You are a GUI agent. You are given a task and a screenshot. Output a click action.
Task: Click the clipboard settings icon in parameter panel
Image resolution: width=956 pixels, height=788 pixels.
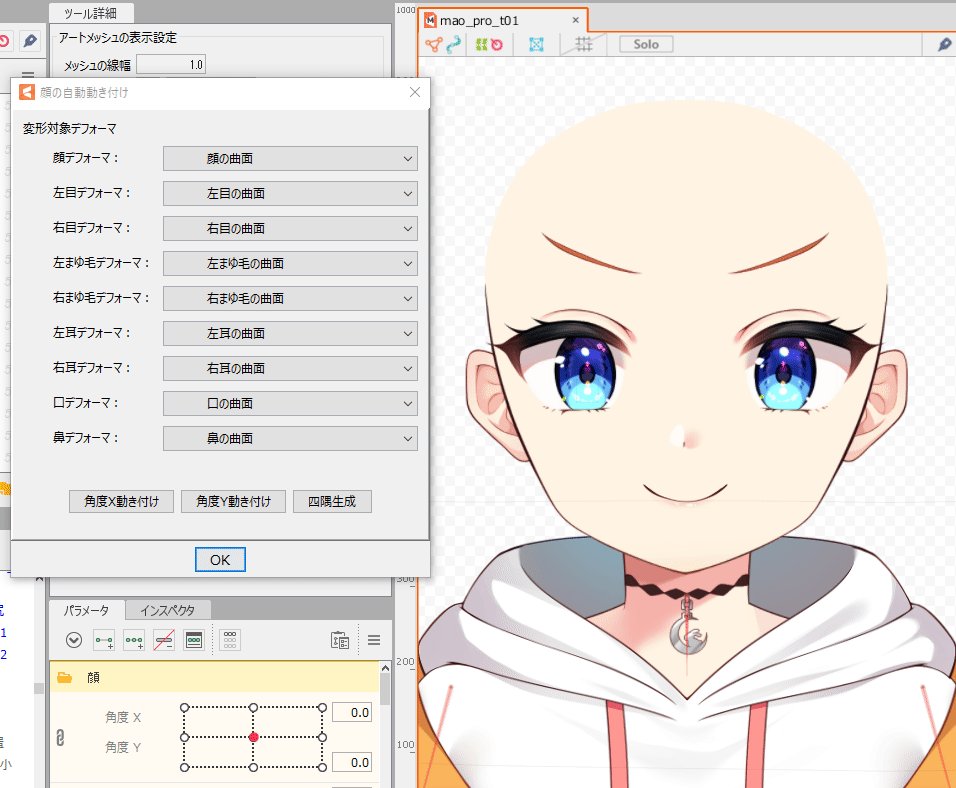[340, 640]
